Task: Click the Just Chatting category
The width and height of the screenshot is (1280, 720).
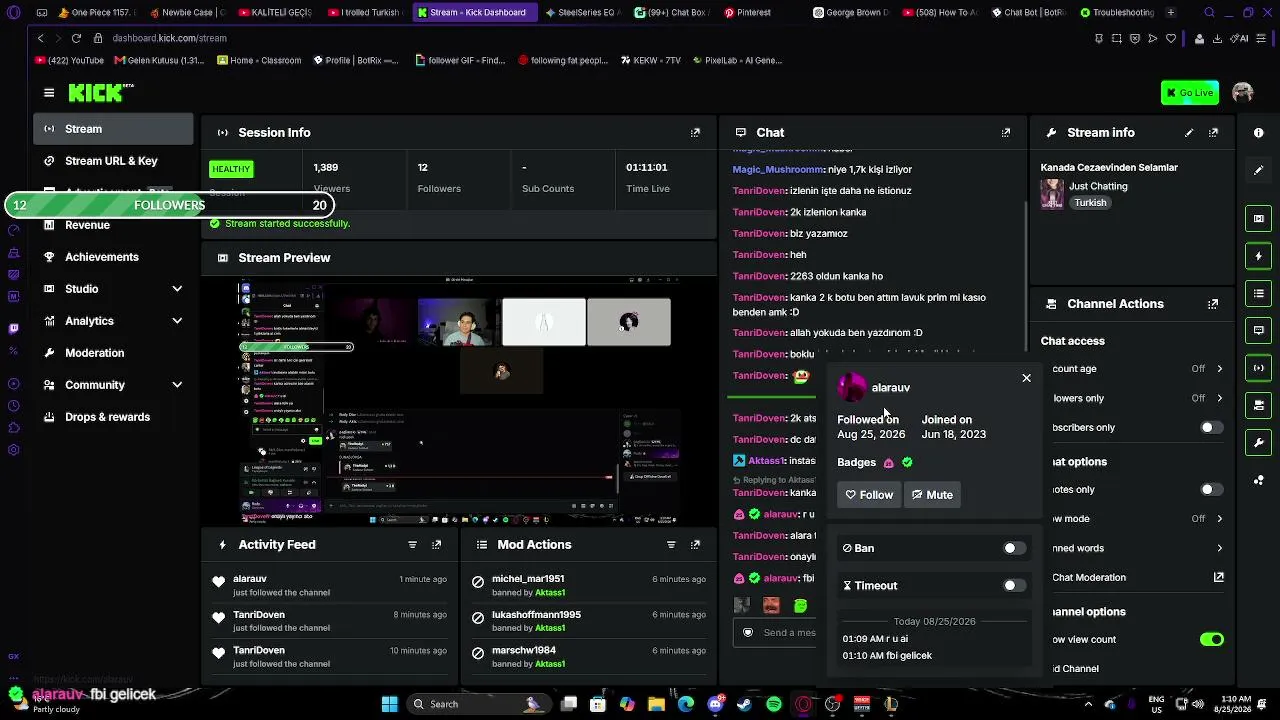Action: [x=1098, y=186]
